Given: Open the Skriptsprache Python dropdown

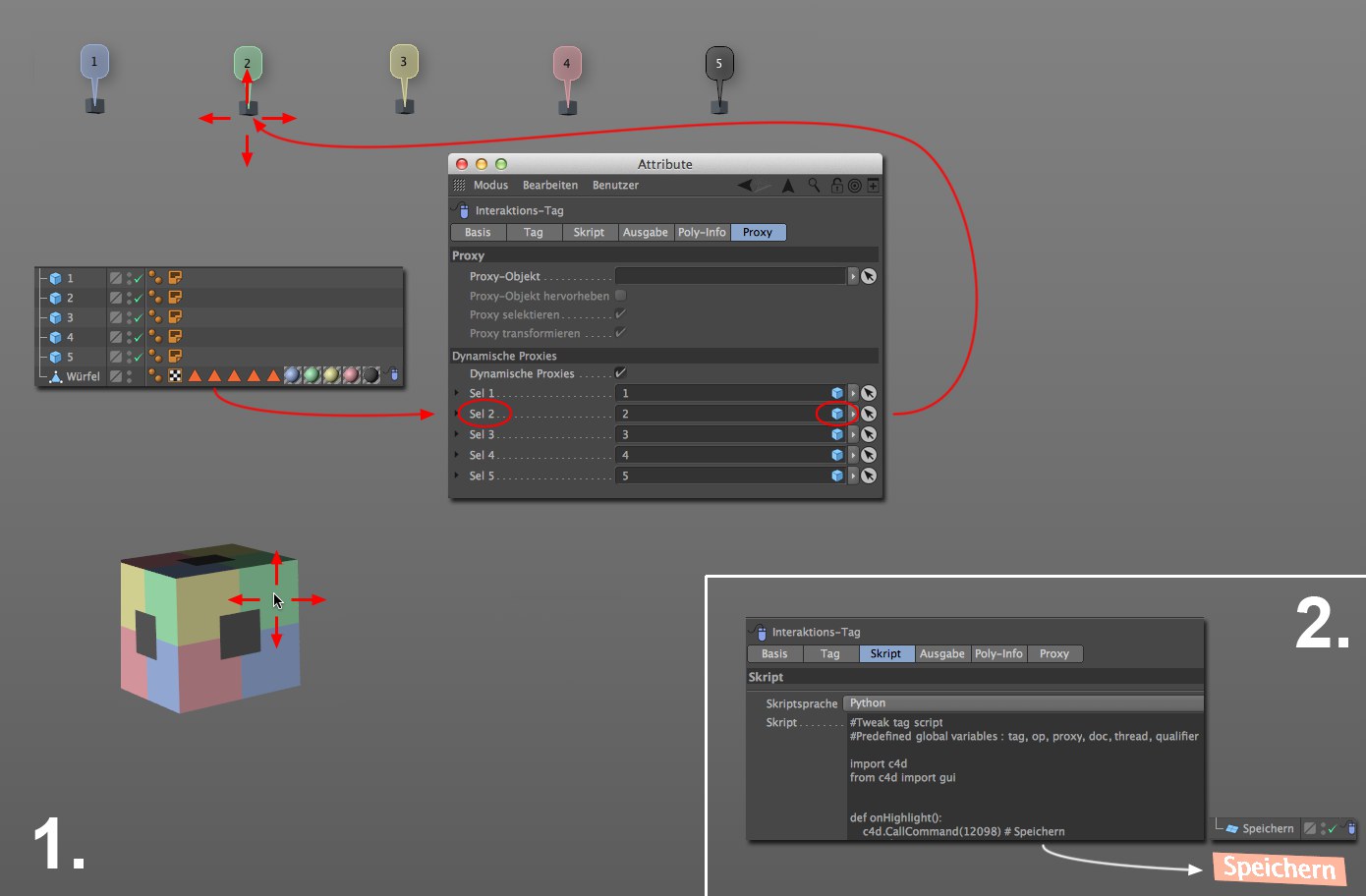Looking at the screenshot, I should (x=1022, y=703).
